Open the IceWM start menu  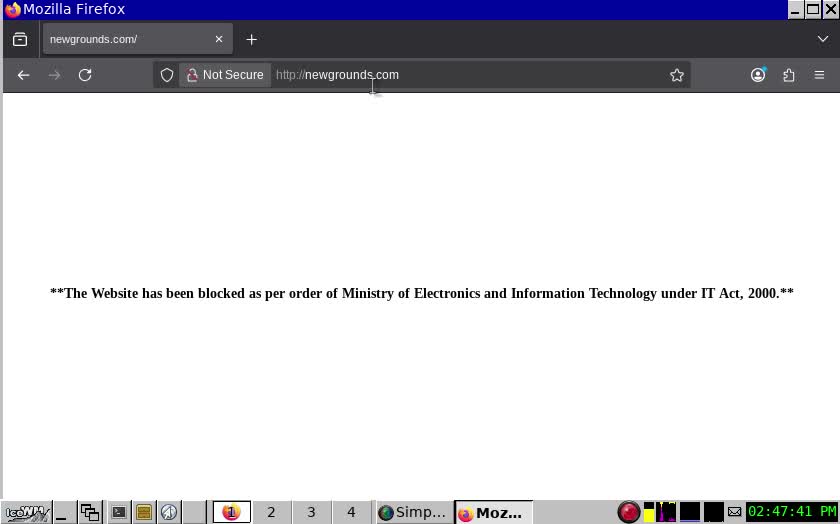[x=26, y=512]
